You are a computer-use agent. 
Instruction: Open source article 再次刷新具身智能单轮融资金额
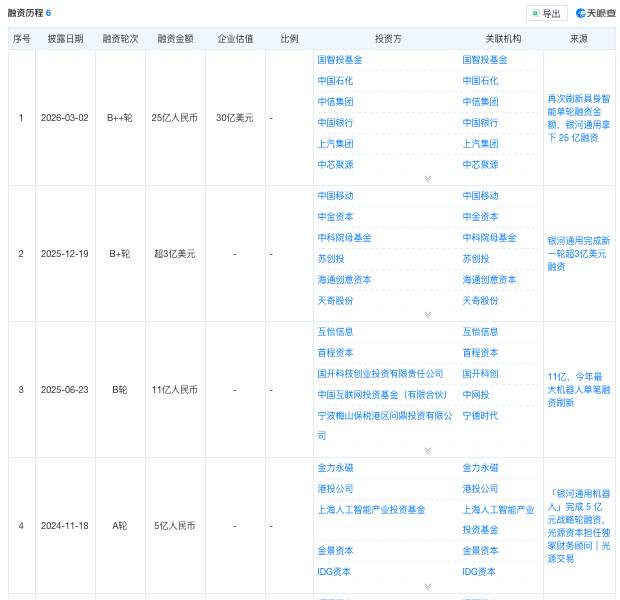[579, 118]
